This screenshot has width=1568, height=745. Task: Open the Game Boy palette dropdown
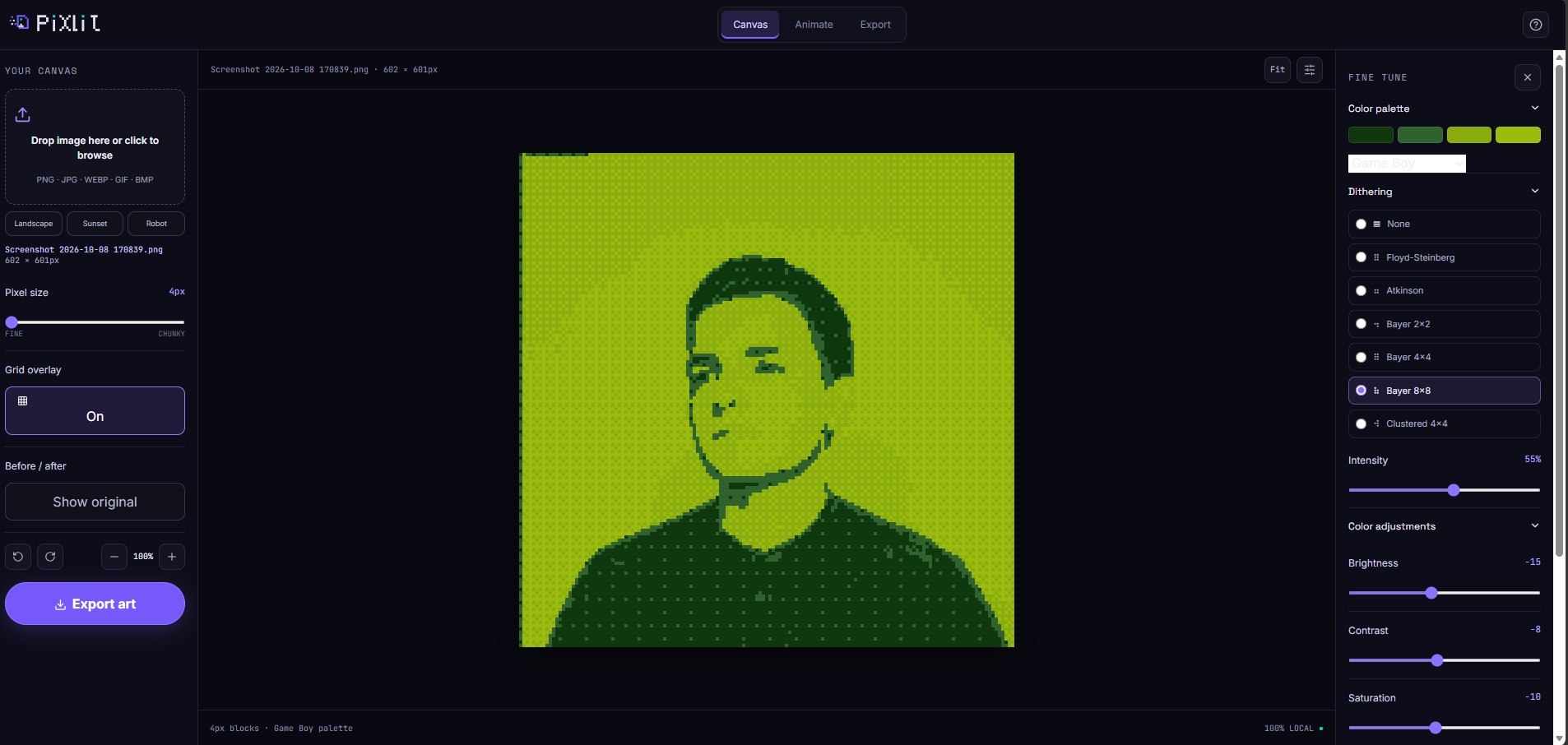point(1407,164)
